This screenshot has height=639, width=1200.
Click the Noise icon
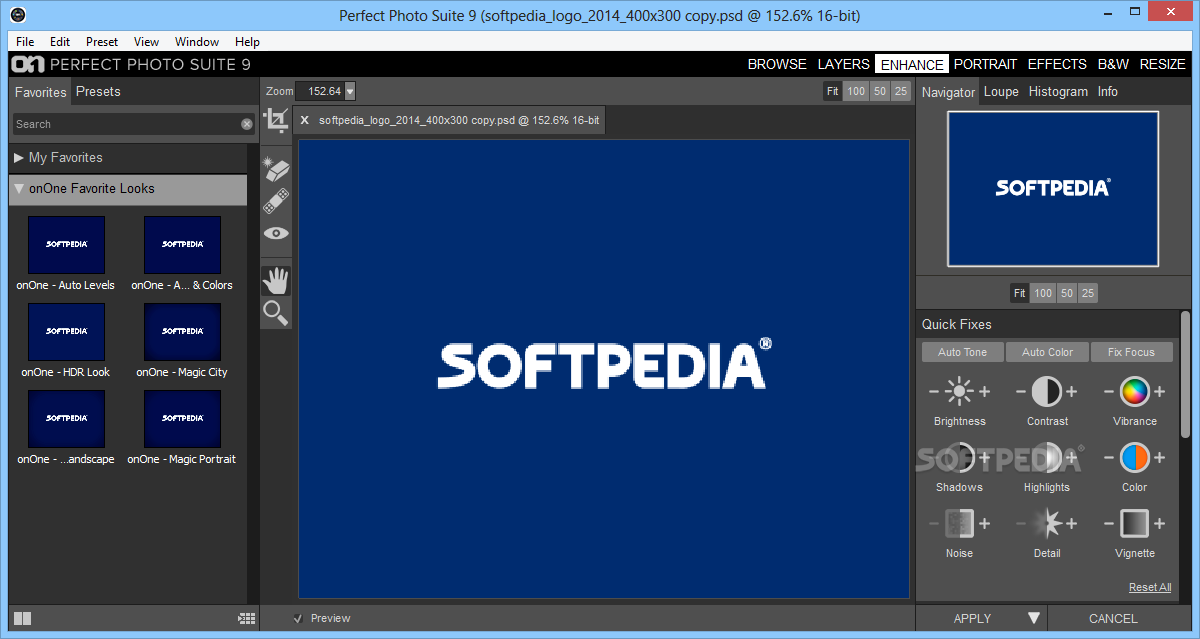(960, 523)
